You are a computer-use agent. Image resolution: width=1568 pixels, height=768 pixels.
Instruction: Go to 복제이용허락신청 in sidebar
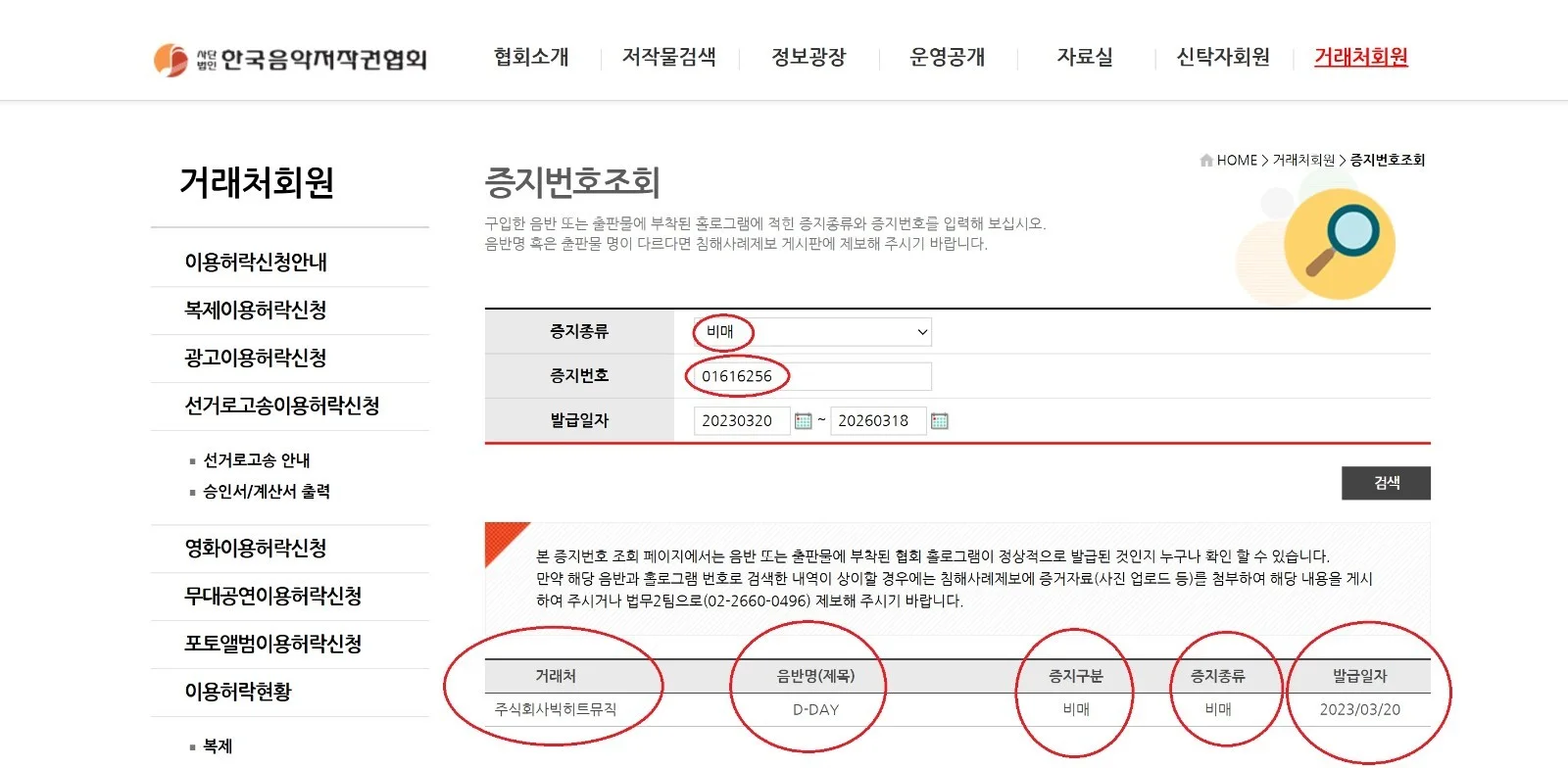256,311
